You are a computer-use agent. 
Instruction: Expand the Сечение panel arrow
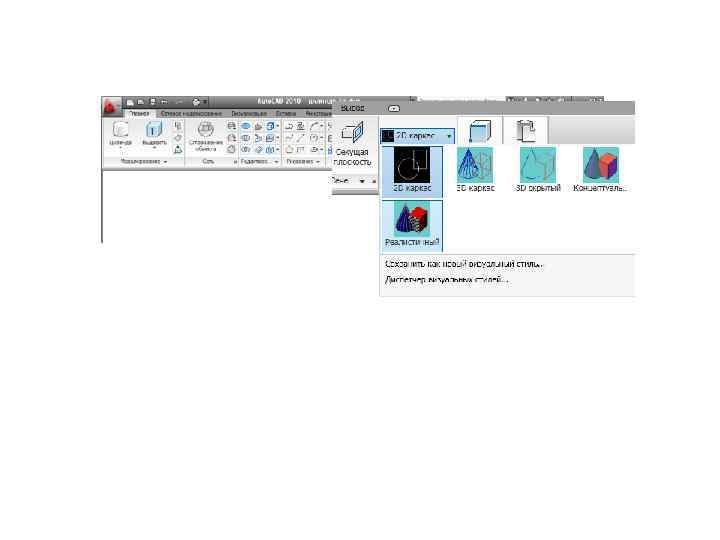point(362,181)
